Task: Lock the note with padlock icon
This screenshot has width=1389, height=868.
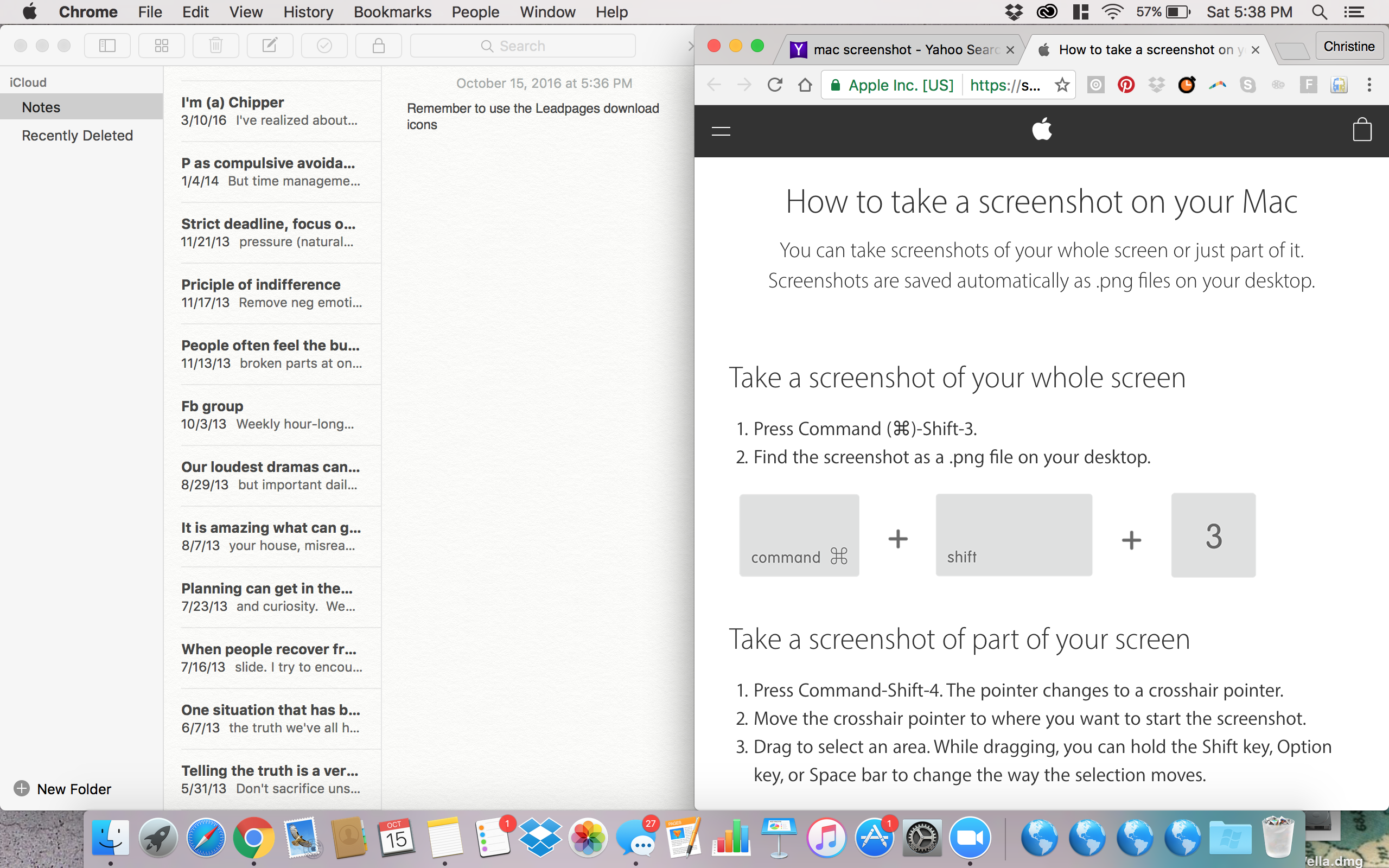Action: [x=378, y=46]
